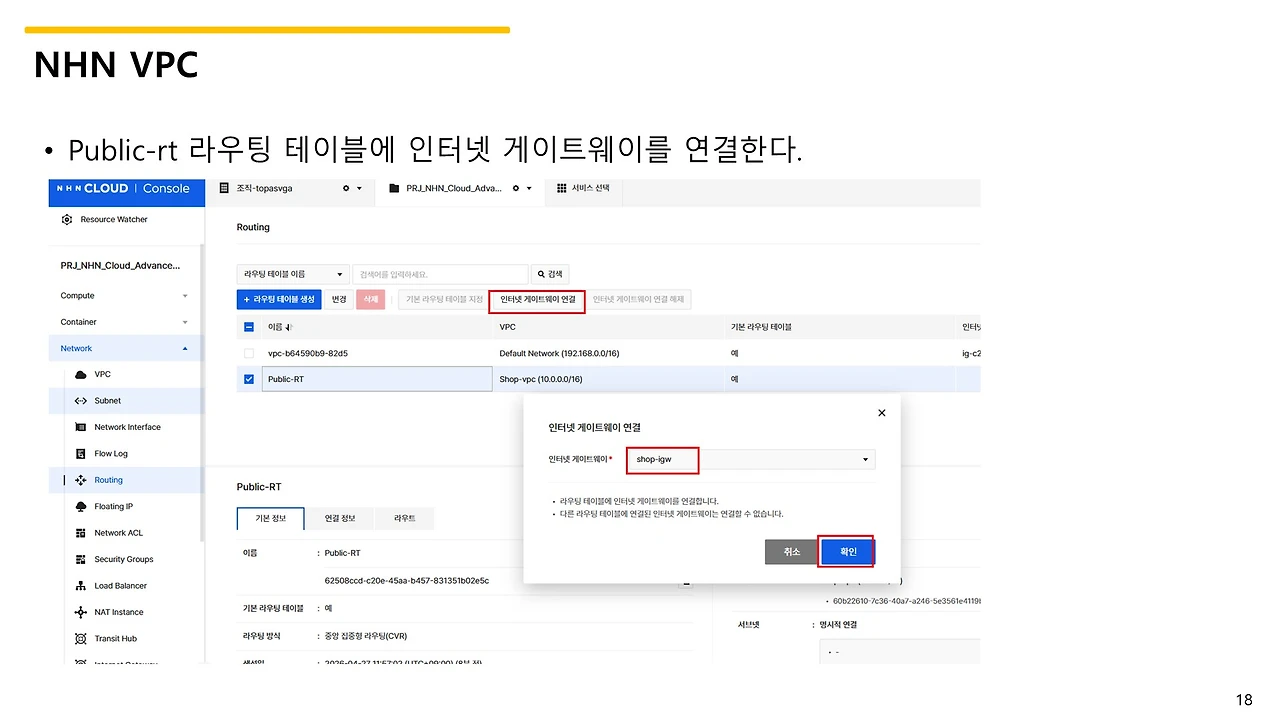Open the 서비스 선택 tab
This screenshot has width=1280, height=720.
click(583, 188)
